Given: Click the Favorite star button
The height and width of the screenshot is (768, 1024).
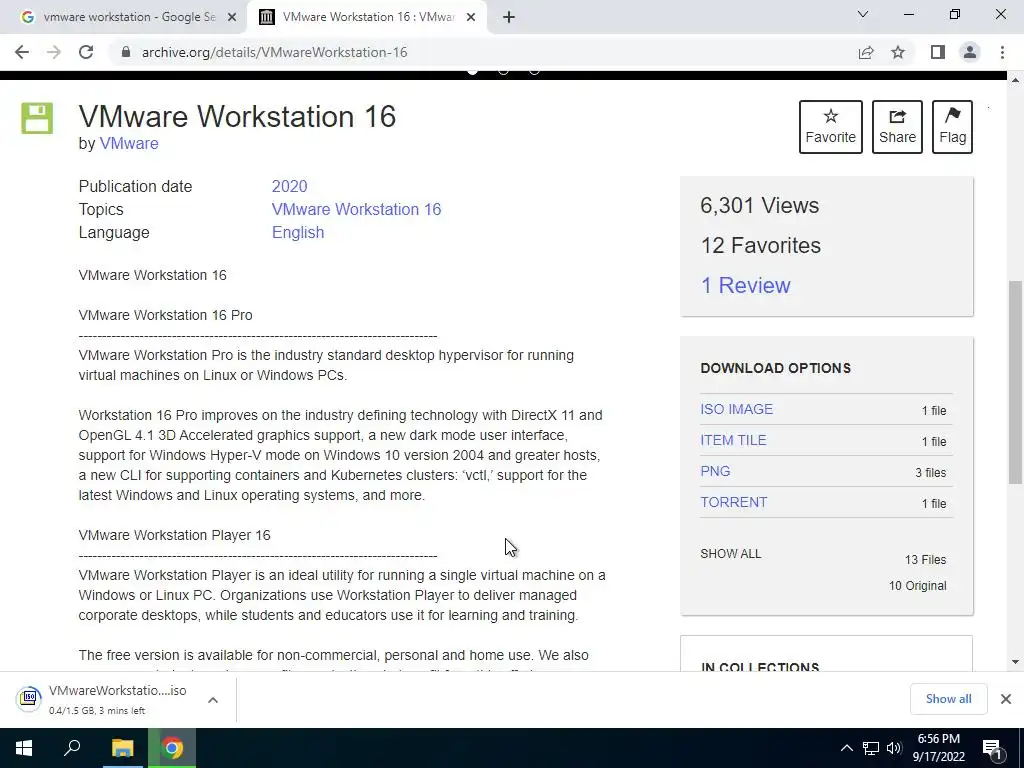Looking at the screenshot, I should 831,127.
